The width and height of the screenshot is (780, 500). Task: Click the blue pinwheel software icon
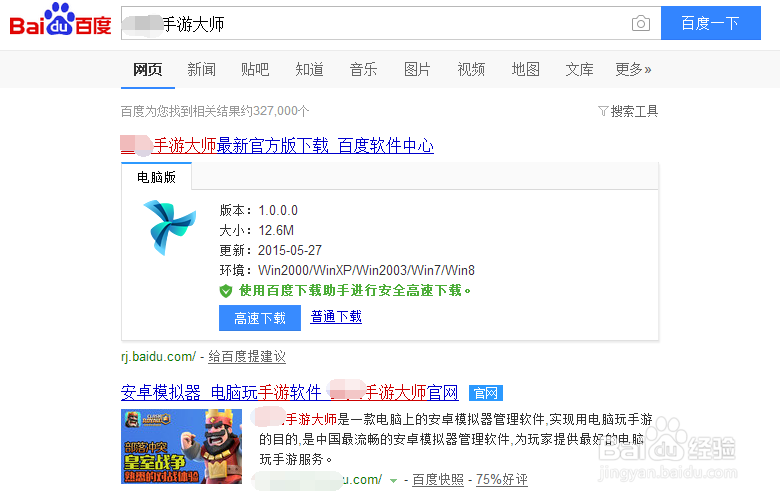click(x=169, y=227)
